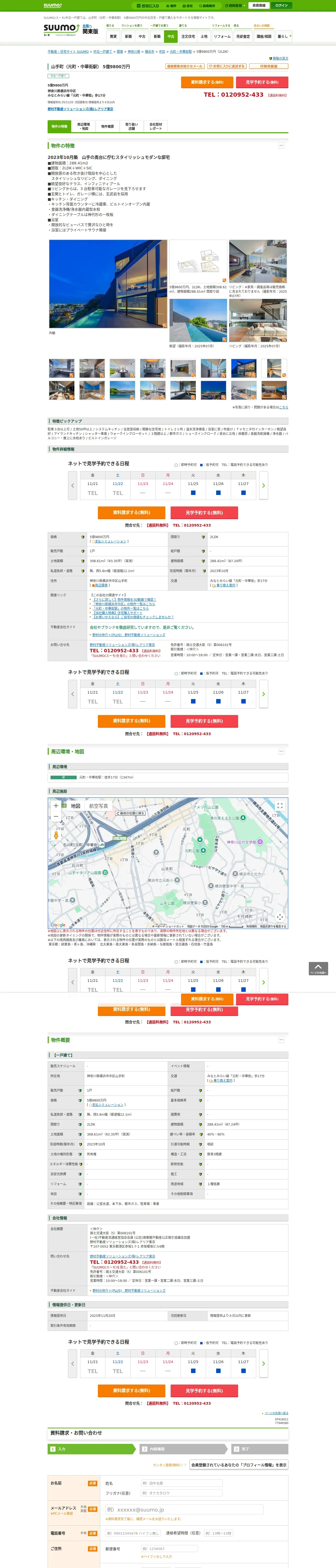The width and height of the screenshot is (336, 1568).
Task: Switch the map to 航空写真 view
Action: (99, 806)
